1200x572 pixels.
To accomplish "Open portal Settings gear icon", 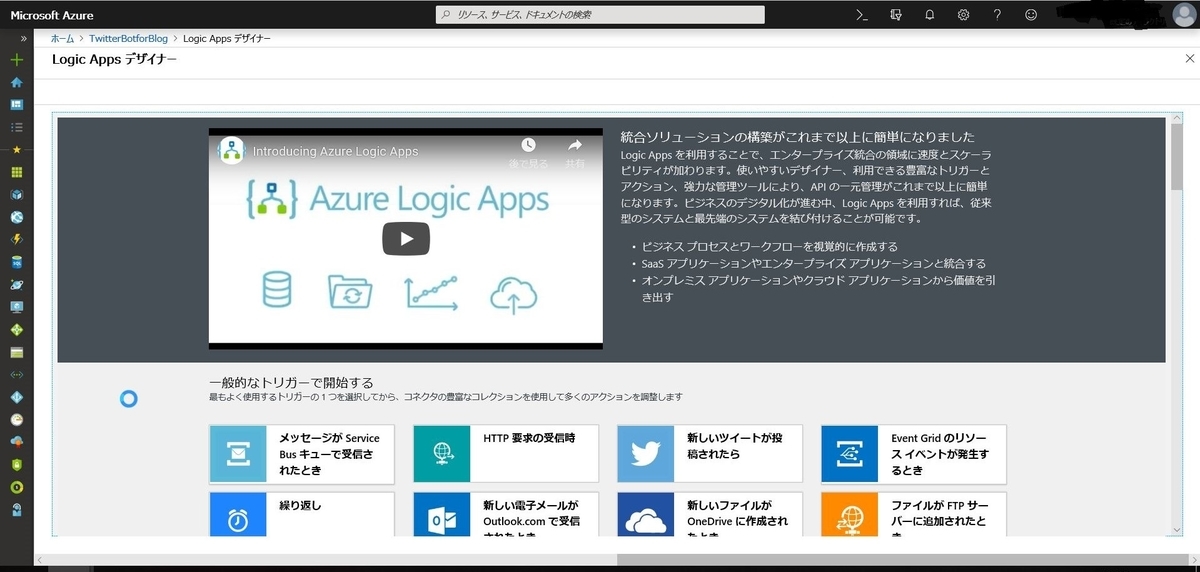I will tap(963, 14).
